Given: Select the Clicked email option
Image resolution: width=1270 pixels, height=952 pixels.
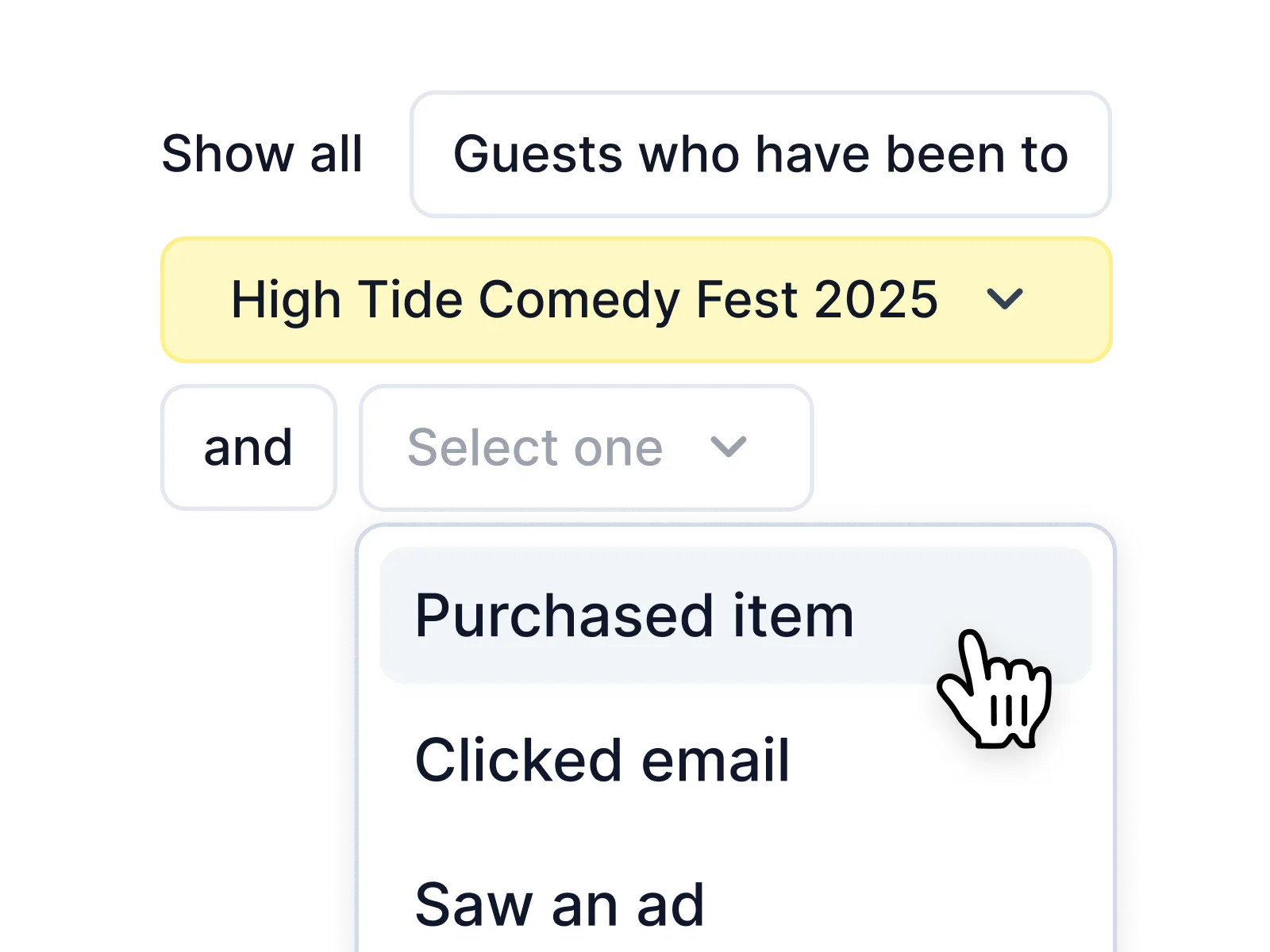Looking at the screenshot, I should (x=602, y=760).
